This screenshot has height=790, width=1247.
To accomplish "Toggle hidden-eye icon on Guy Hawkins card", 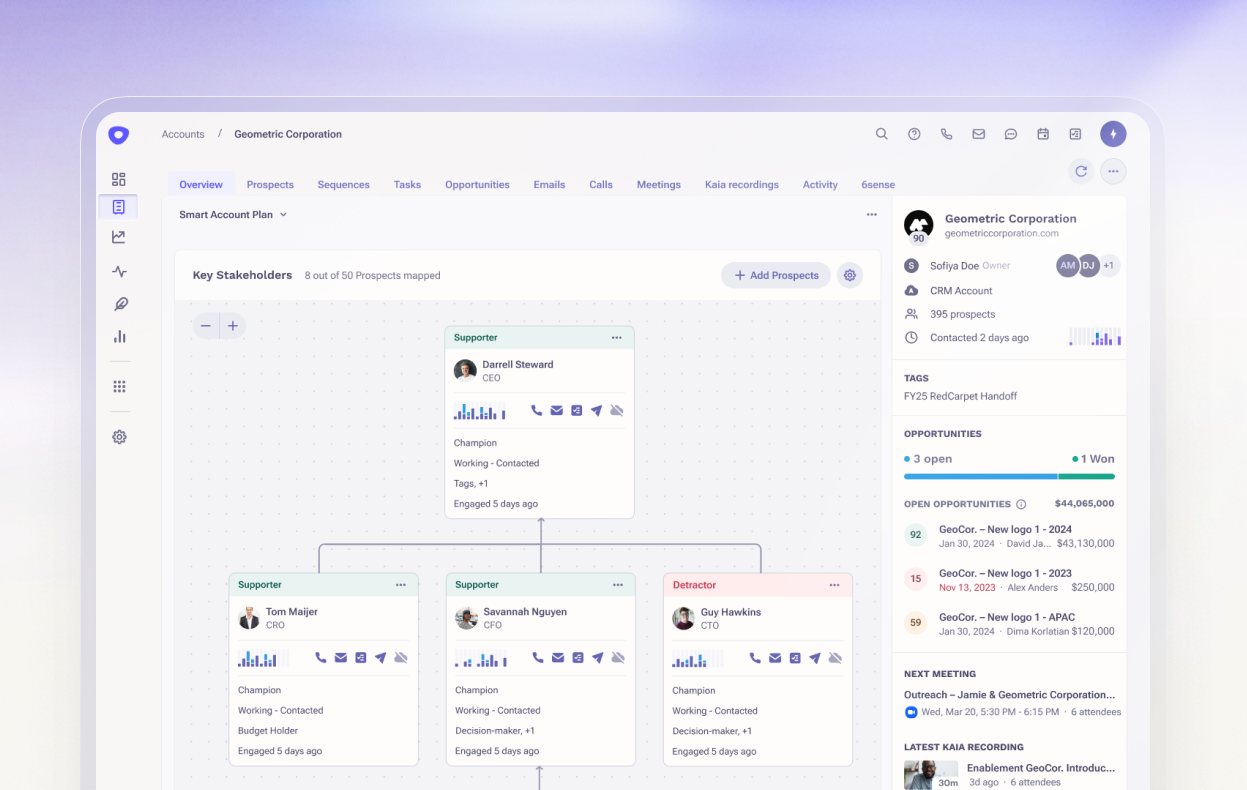I will 835,657.
